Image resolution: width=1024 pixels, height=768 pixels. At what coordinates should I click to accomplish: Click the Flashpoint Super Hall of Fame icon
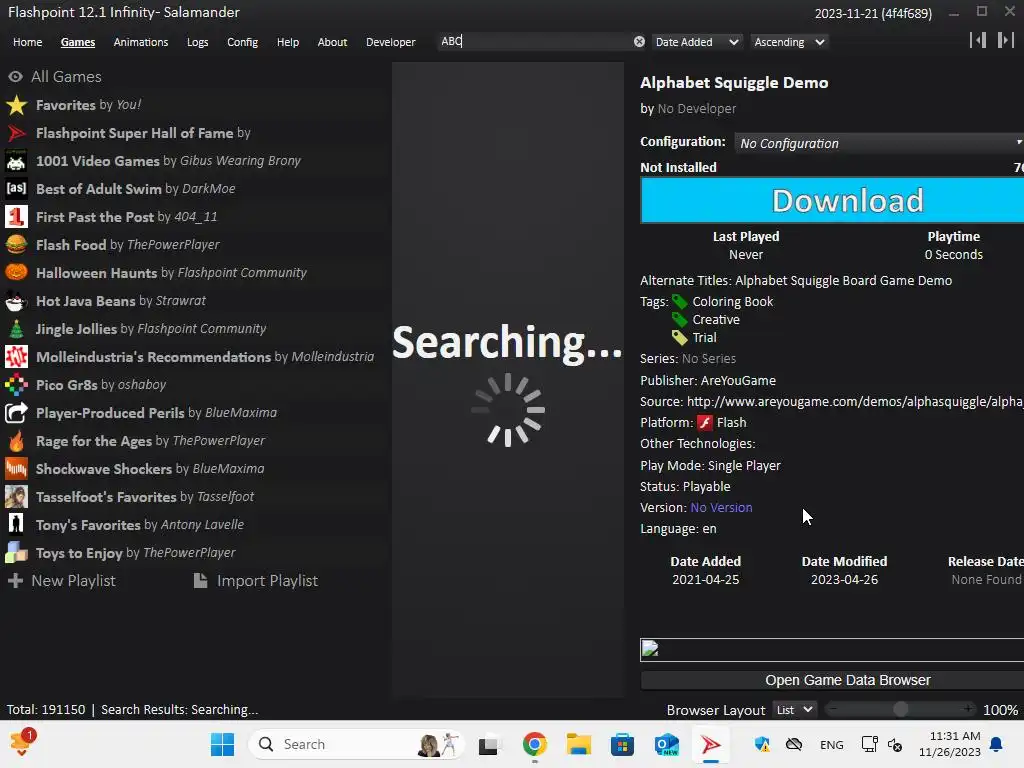coord(16,133)
